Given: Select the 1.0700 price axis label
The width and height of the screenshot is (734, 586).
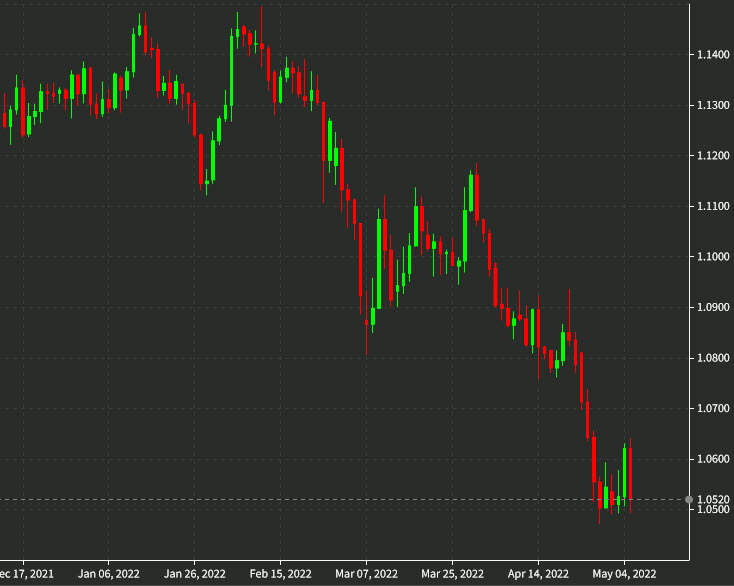Looking at the screenshot, I should point(713,409).
